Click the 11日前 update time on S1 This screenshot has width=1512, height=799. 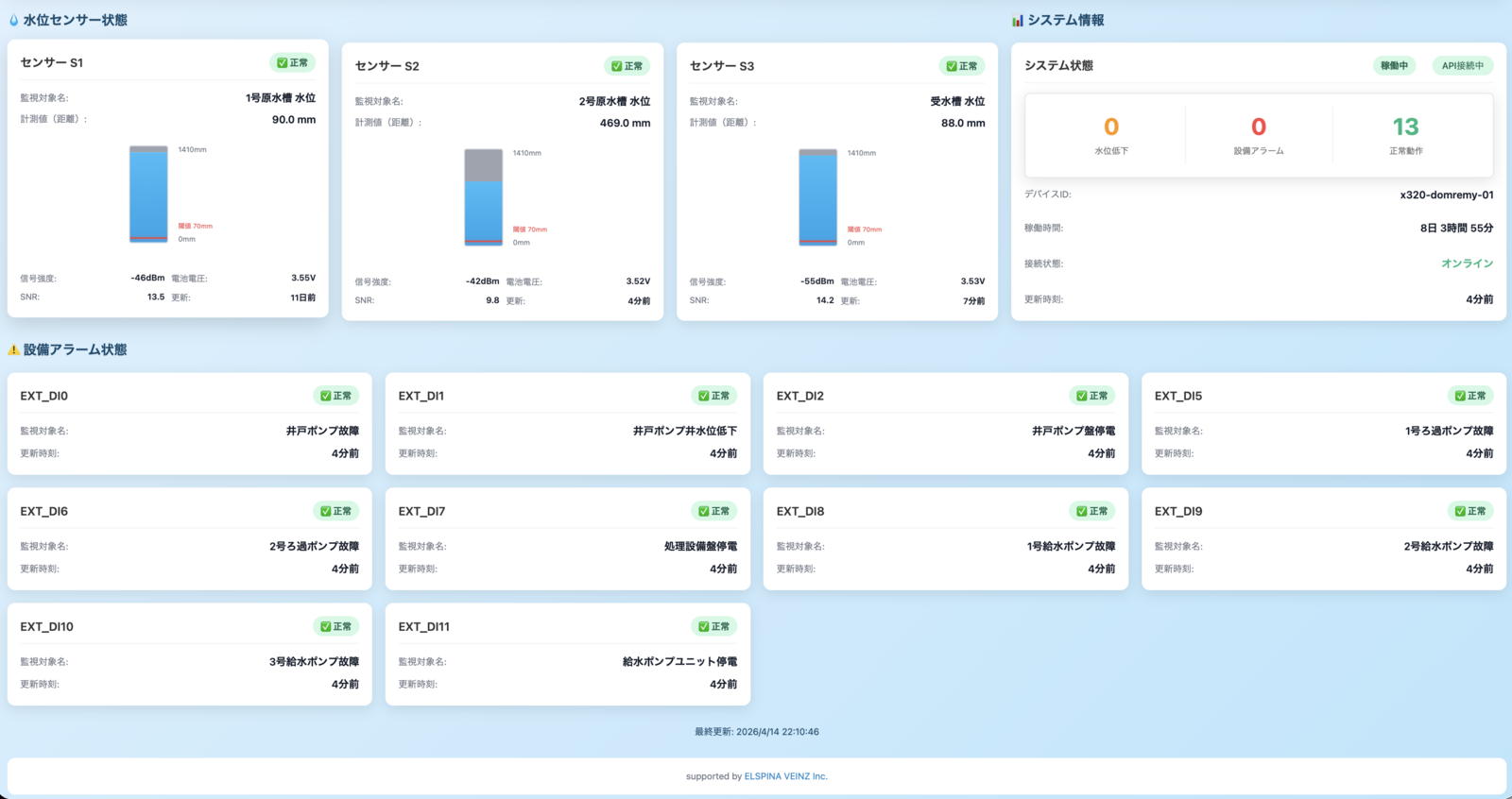pos(302,297)
